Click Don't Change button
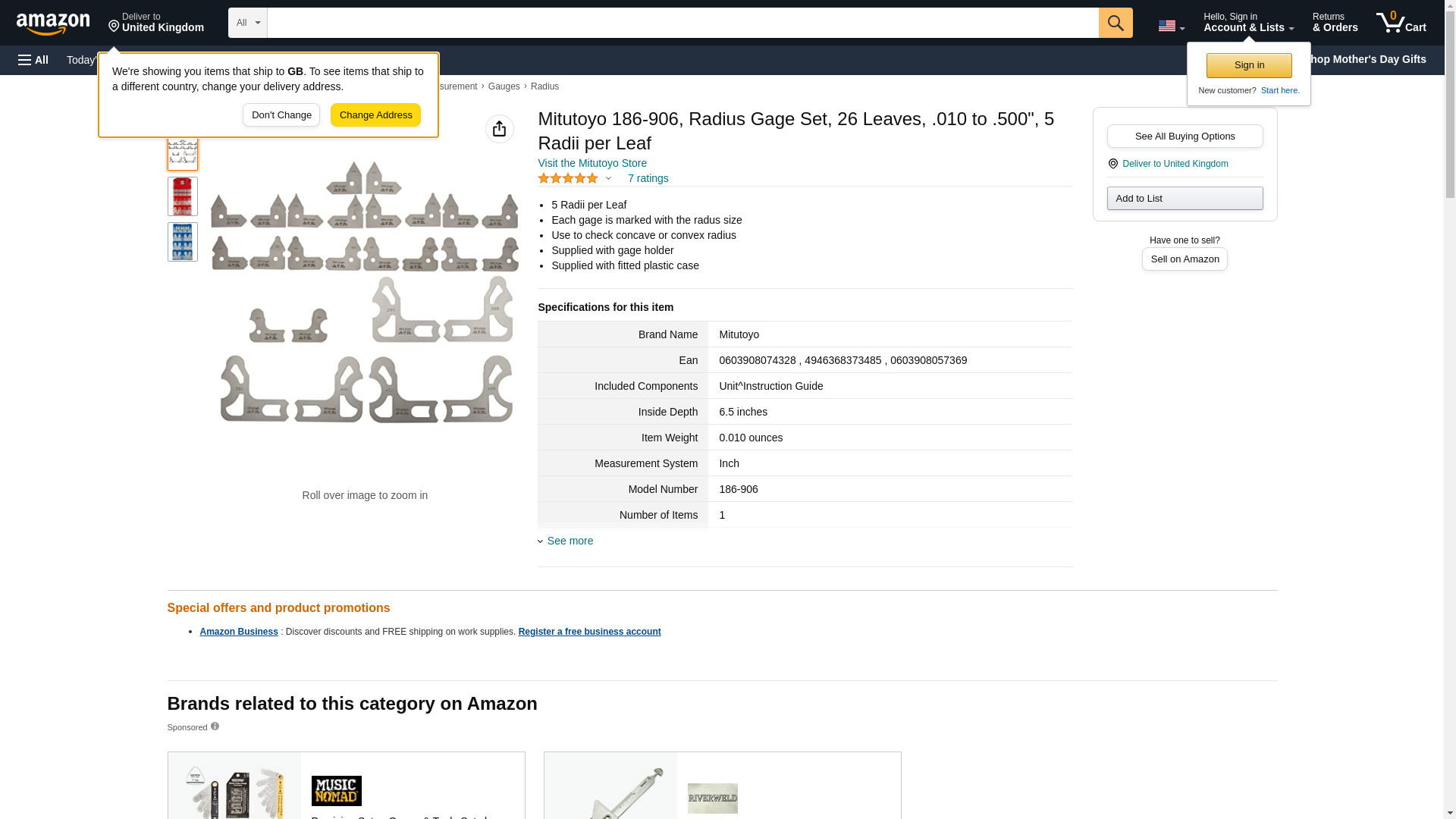 point(281,115)
